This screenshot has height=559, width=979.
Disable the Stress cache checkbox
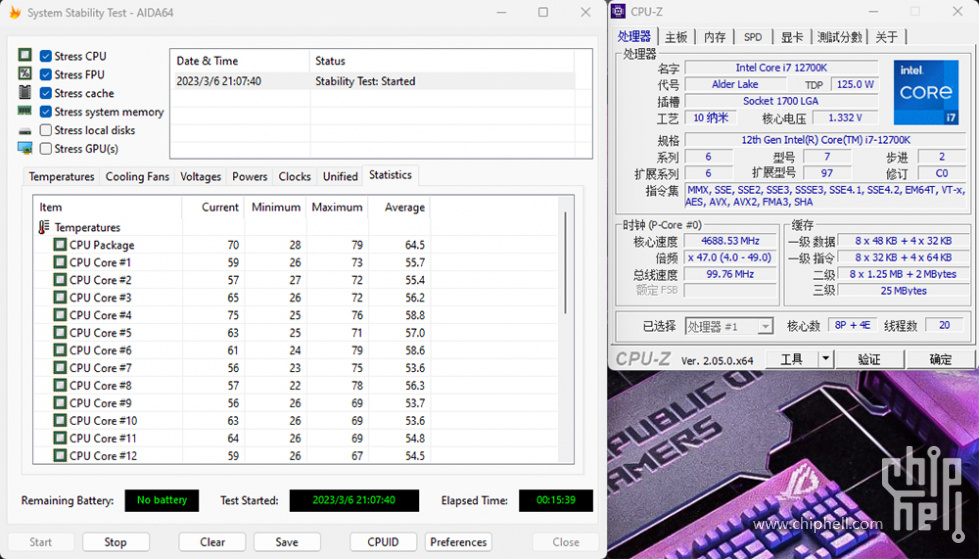tap(46, 93)
